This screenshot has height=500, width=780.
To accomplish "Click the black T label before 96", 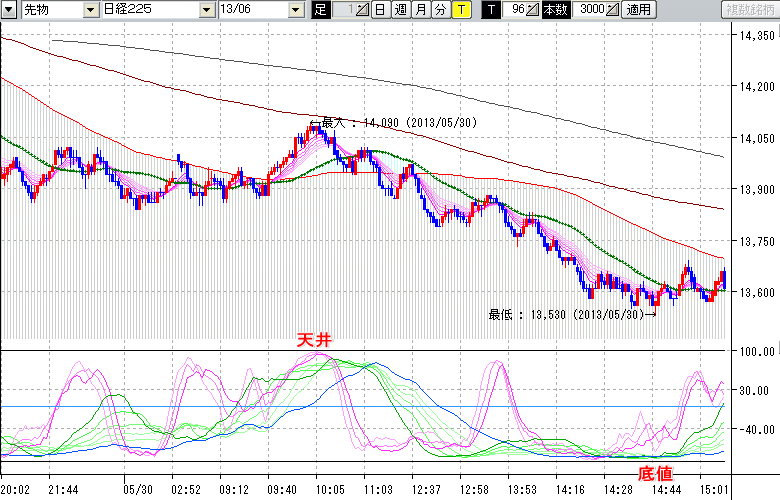I will click(492, 10).
